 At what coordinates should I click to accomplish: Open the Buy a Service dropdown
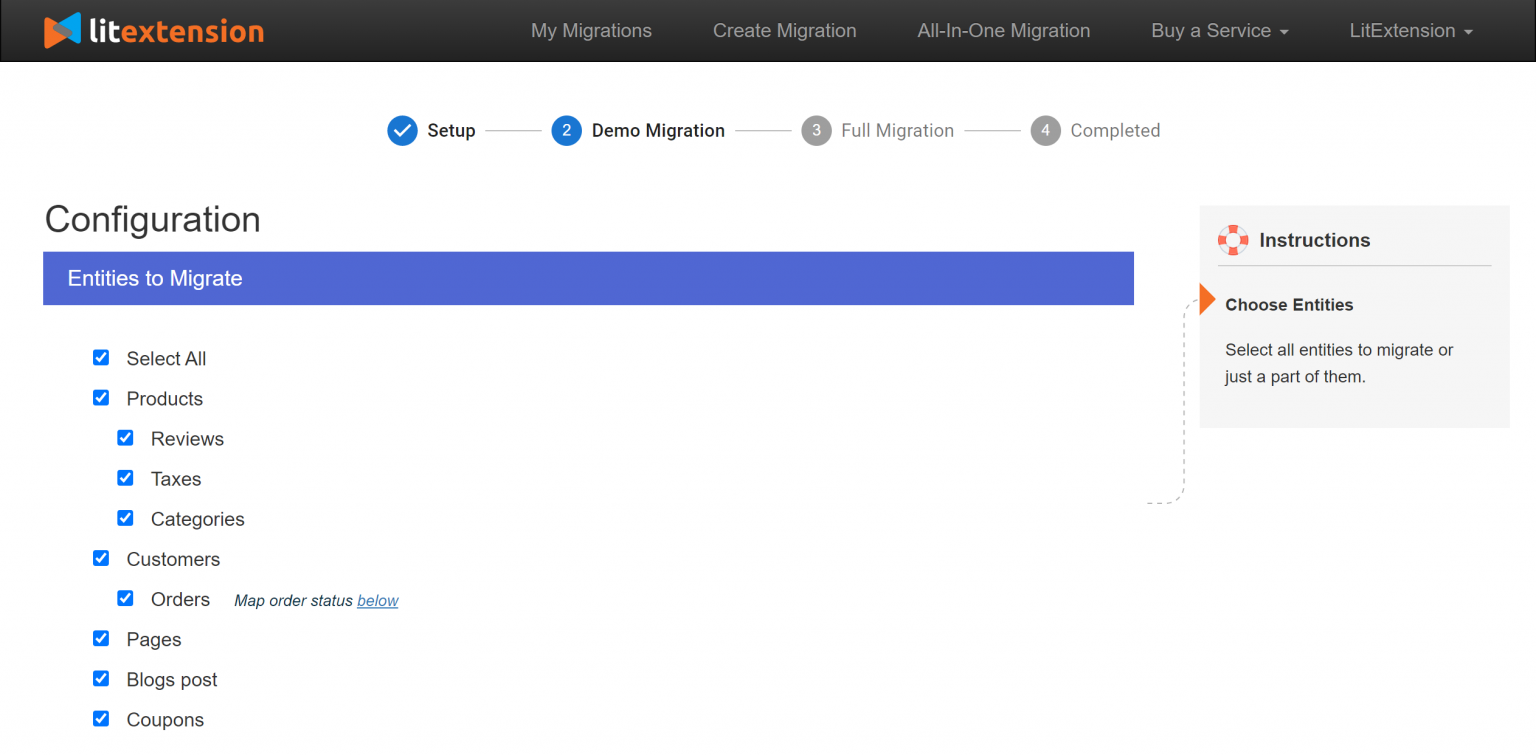coord(1219,30)
